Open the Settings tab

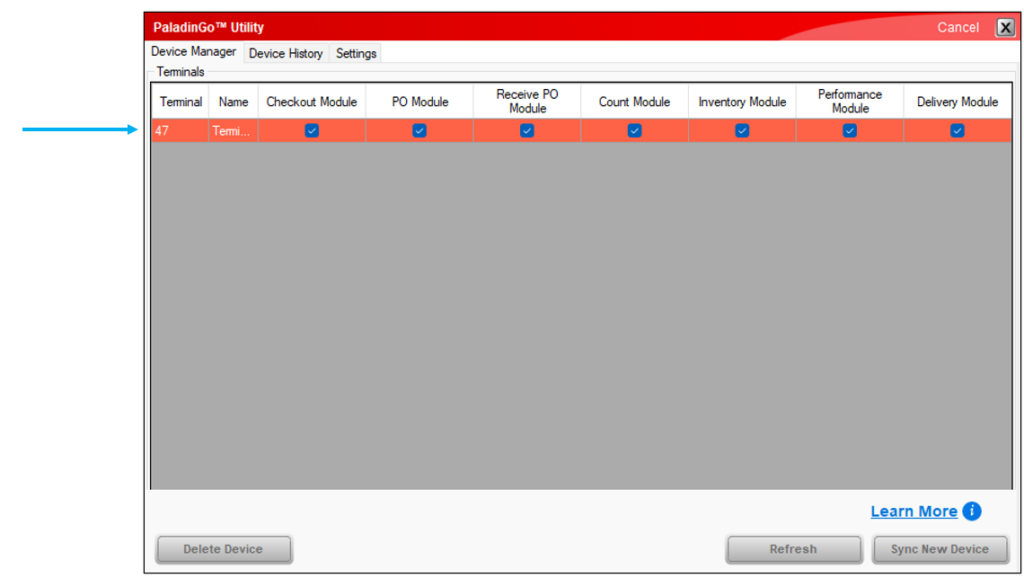coord(356,53)
